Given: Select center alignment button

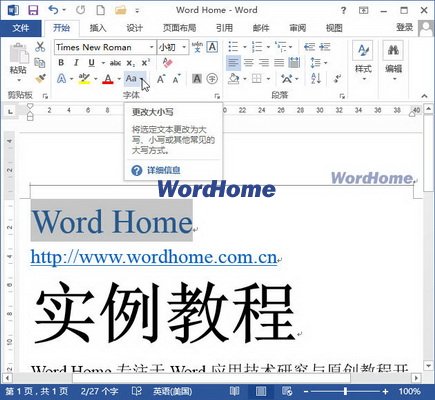Looking at the screenshot, I should click(249, 63).
